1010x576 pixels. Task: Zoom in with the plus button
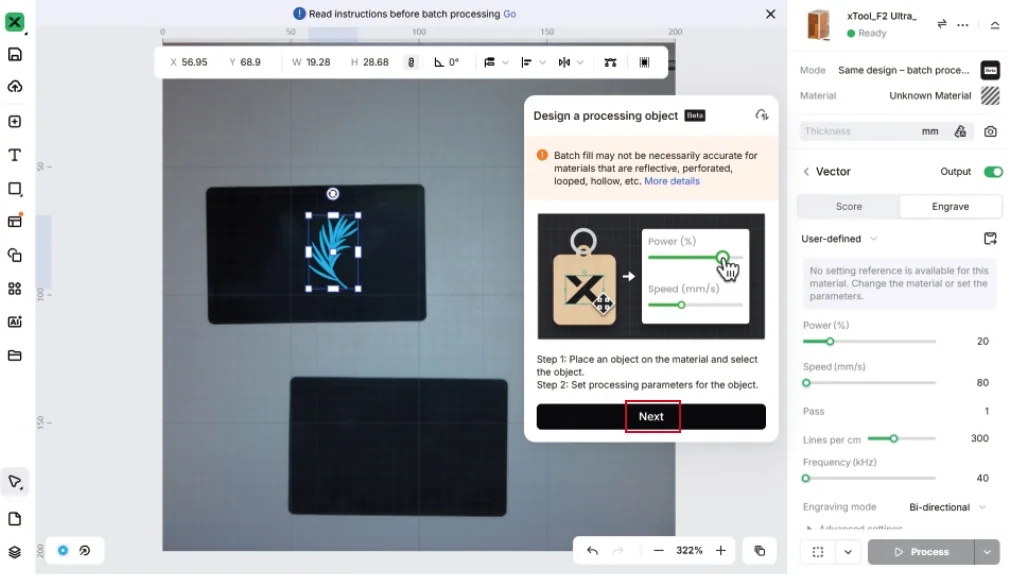pos(721,551)
